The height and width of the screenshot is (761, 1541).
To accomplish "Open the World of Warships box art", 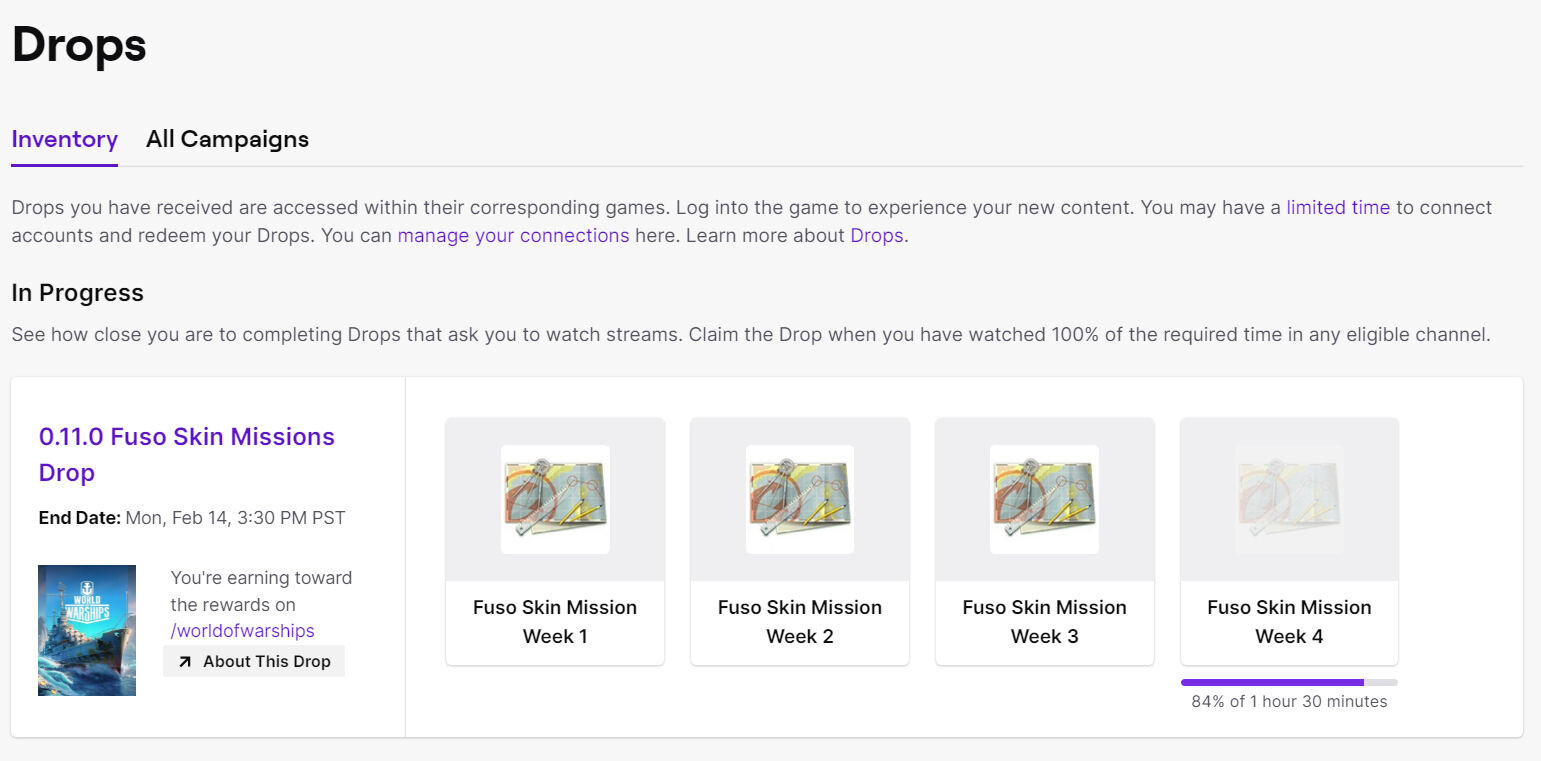I will [x=87, y=630].
